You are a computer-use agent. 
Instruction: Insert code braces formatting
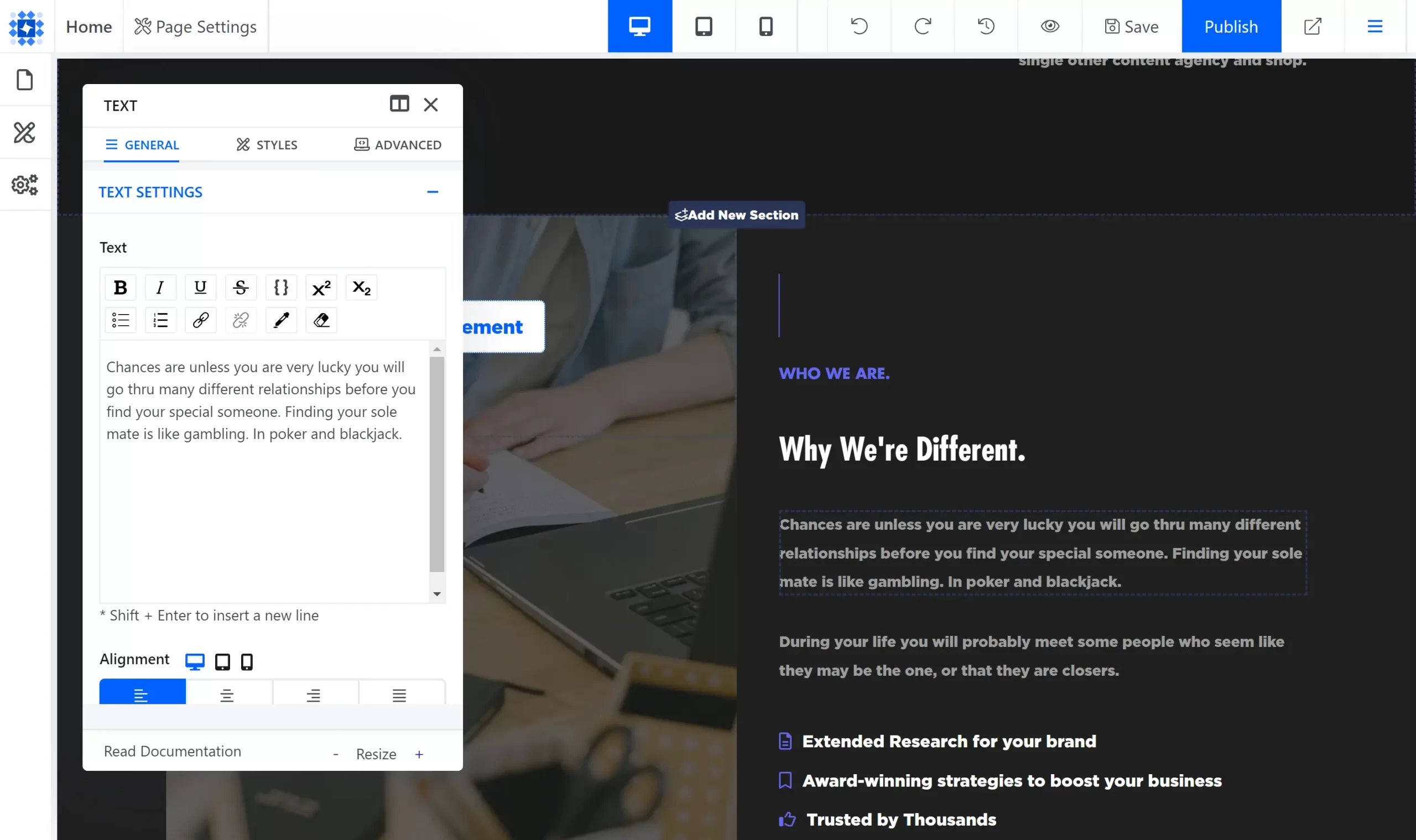(281, 288)
